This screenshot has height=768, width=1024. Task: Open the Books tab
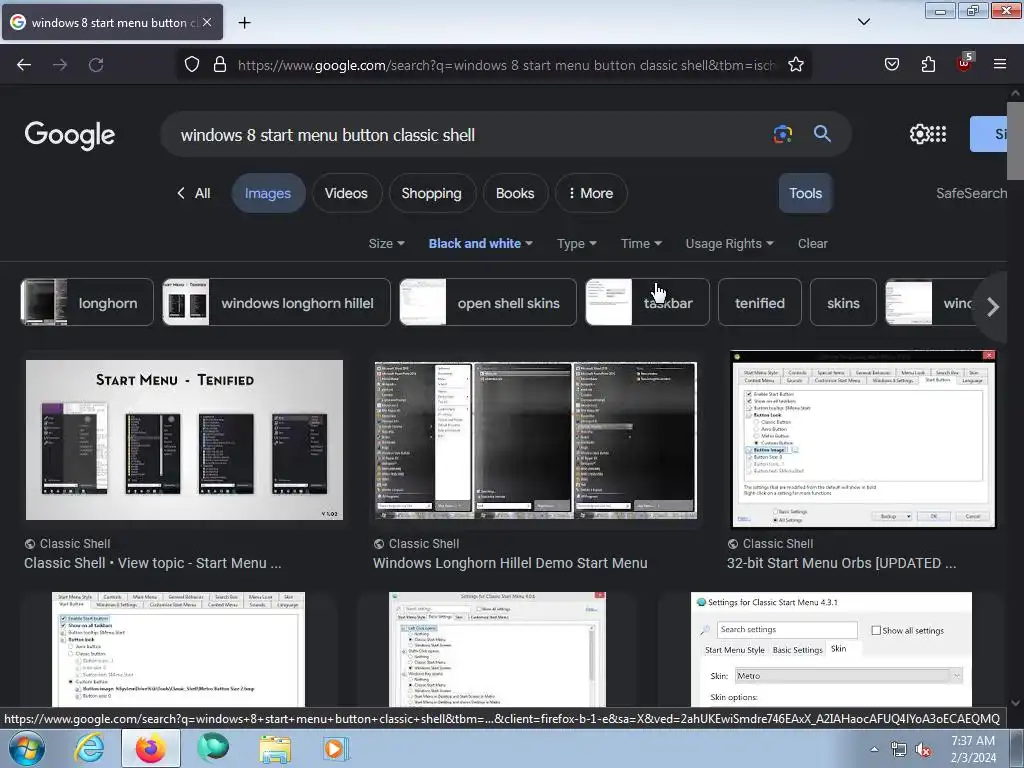point(515,193)
